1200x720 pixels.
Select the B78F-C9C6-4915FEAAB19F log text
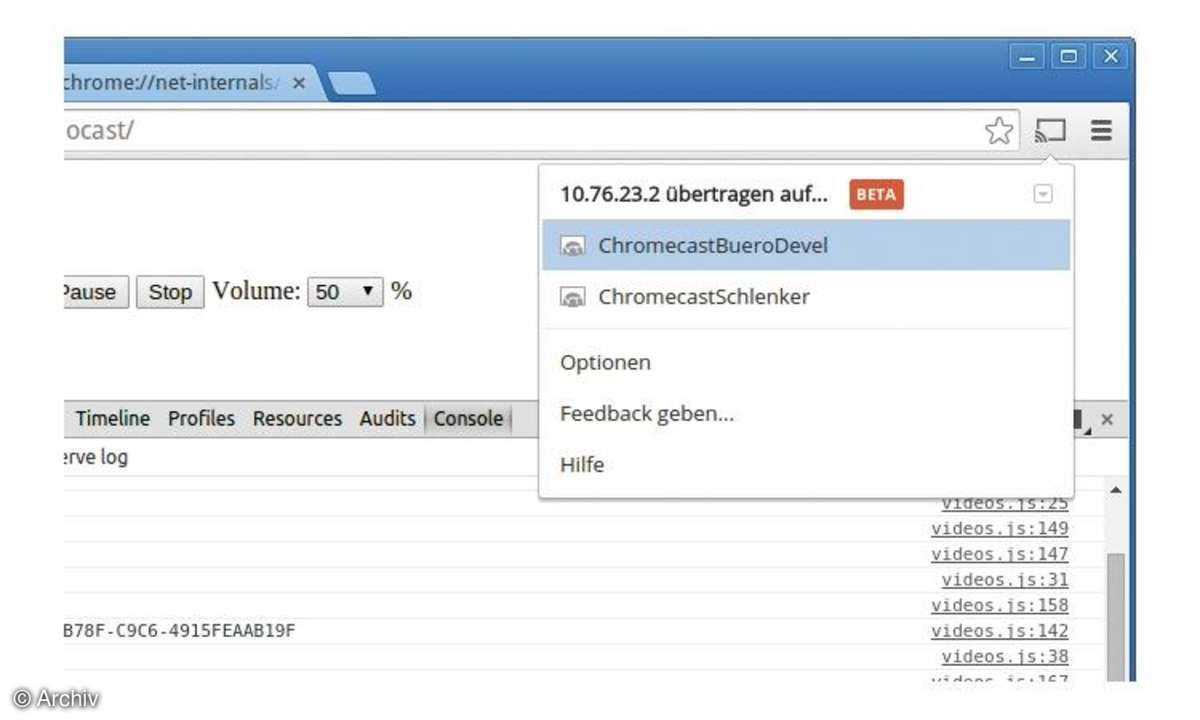pyautogui.click(x=180, y=631)
